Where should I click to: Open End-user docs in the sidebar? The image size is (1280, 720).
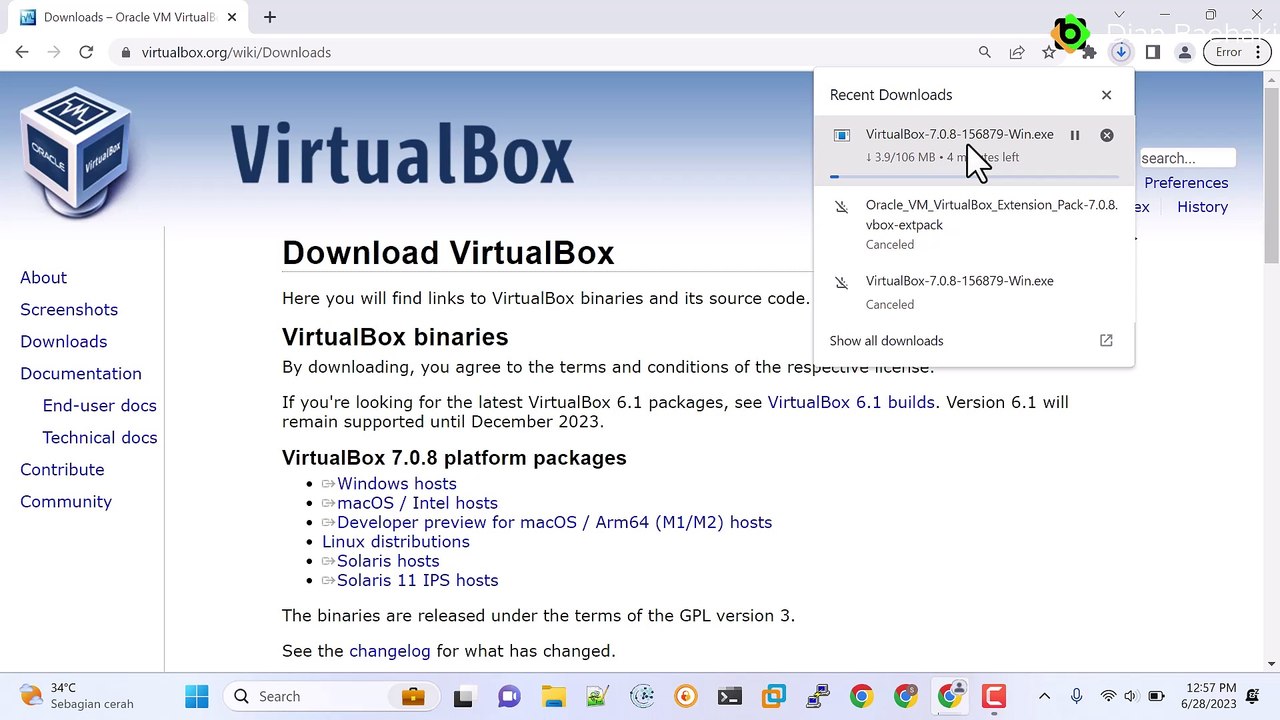99,406
